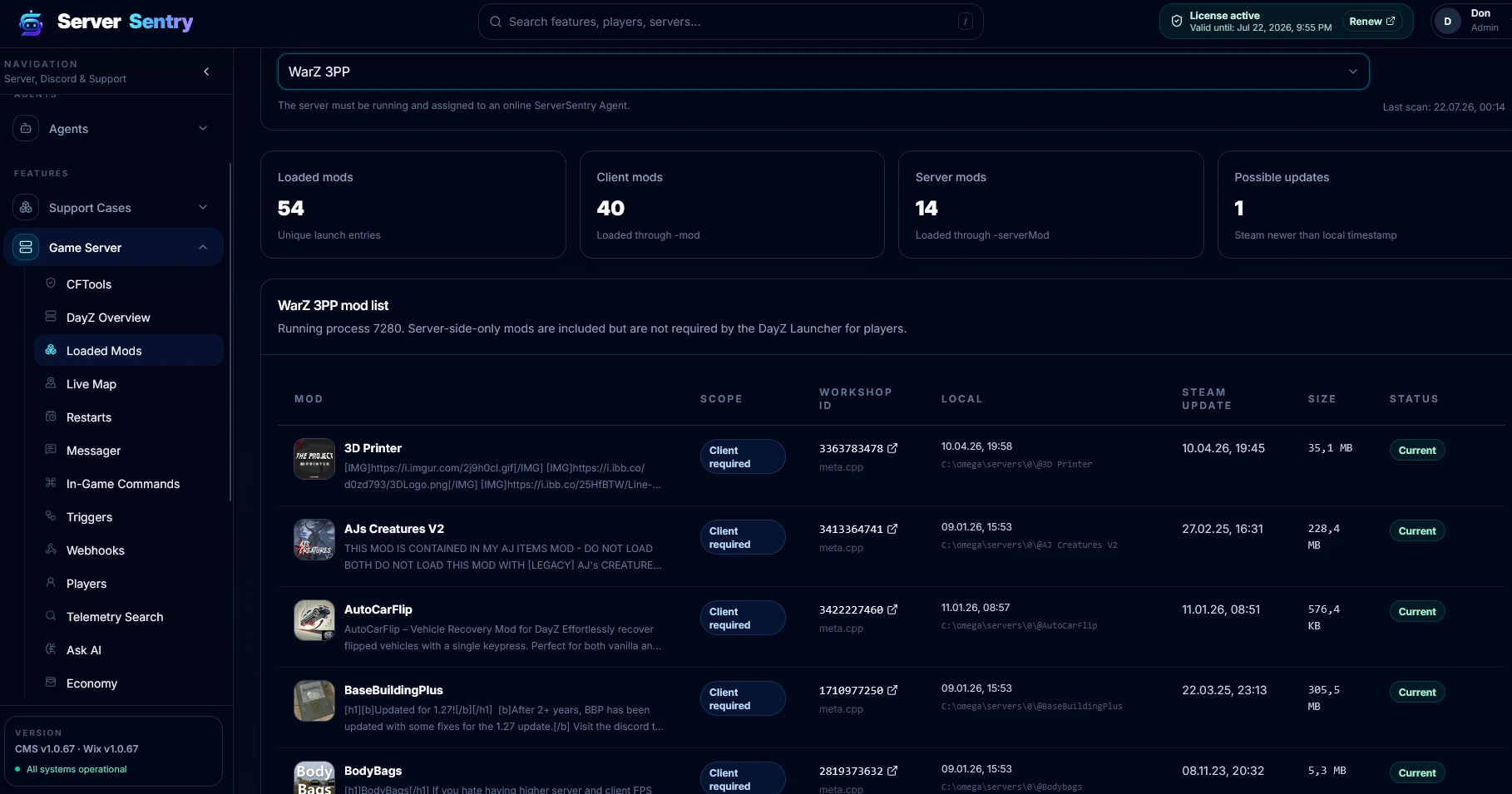Open workshop link icon for 3413364741
Viewport: 1512px width, 794px height.
click(x=892, y=529)
